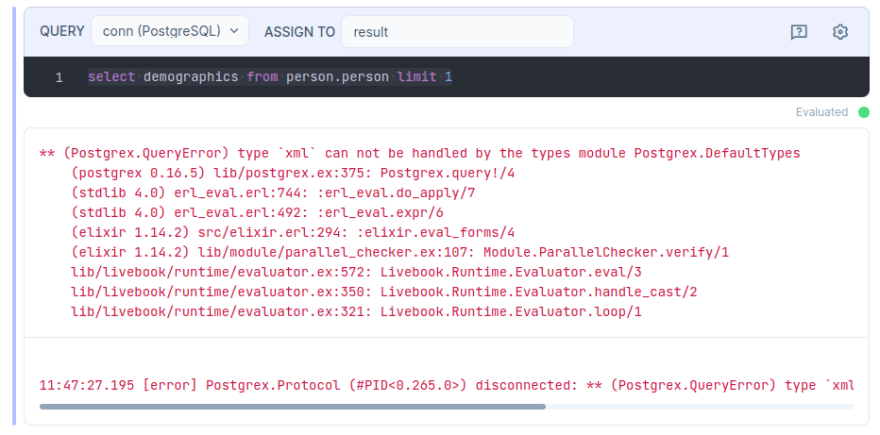Screen dimensions: 880x435
Task: Click the 11:47:27.195 Postgrex.Protocol disconnected log line
Action: coord(447,385)
